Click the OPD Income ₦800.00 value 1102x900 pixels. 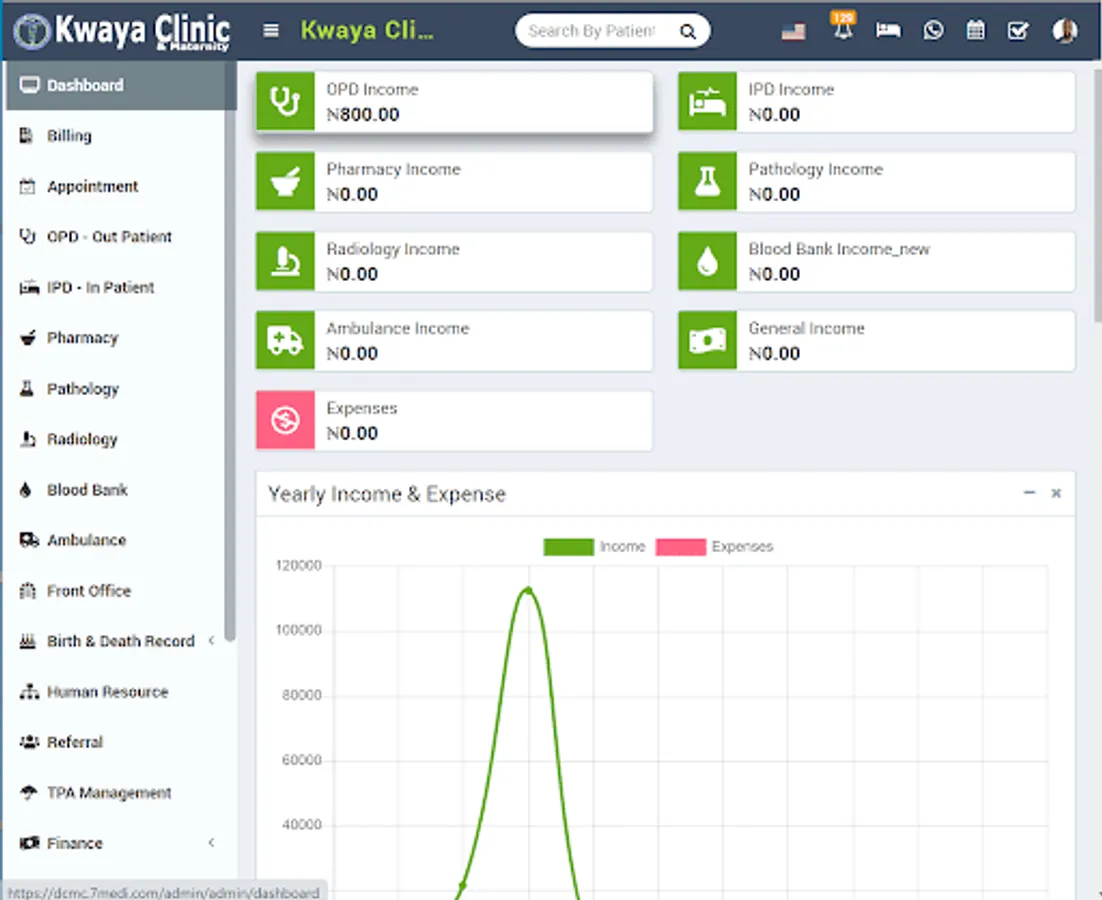pyautogui.click(x=363, y=115)
